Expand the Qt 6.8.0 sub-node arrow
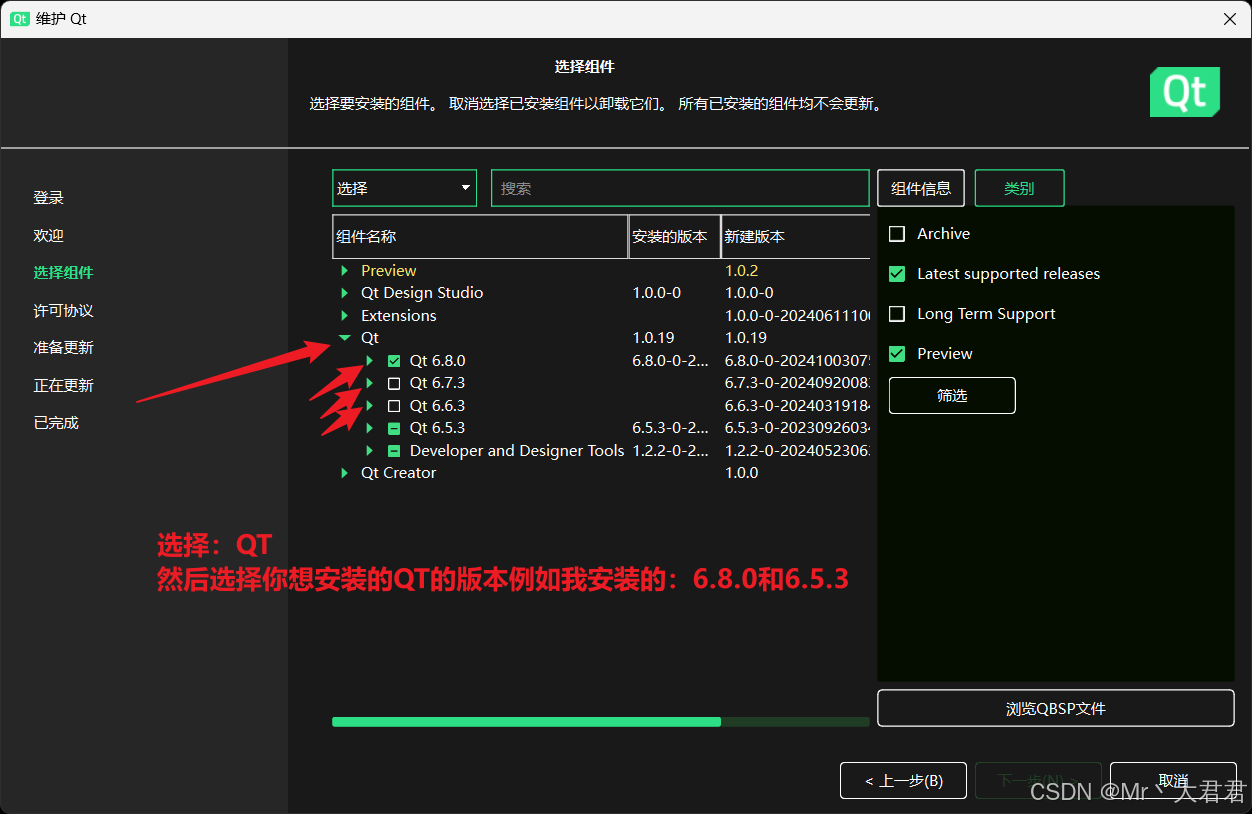Viewport: 1252px width, 814px height. (x=370, y=361)
